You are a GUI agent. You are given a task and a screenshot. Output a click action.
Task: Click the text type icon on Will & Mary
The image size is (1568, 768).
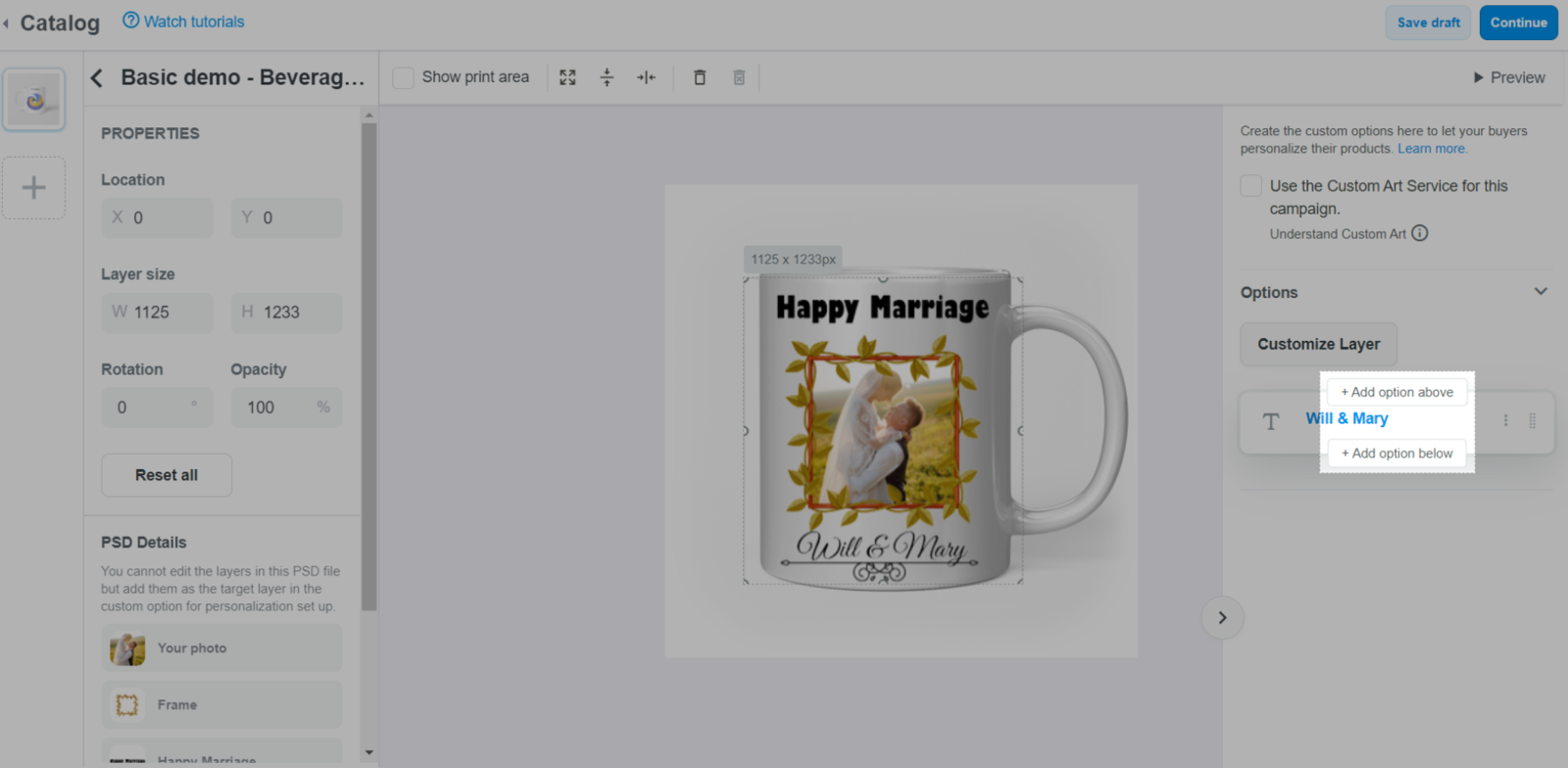pos(1271,422)
